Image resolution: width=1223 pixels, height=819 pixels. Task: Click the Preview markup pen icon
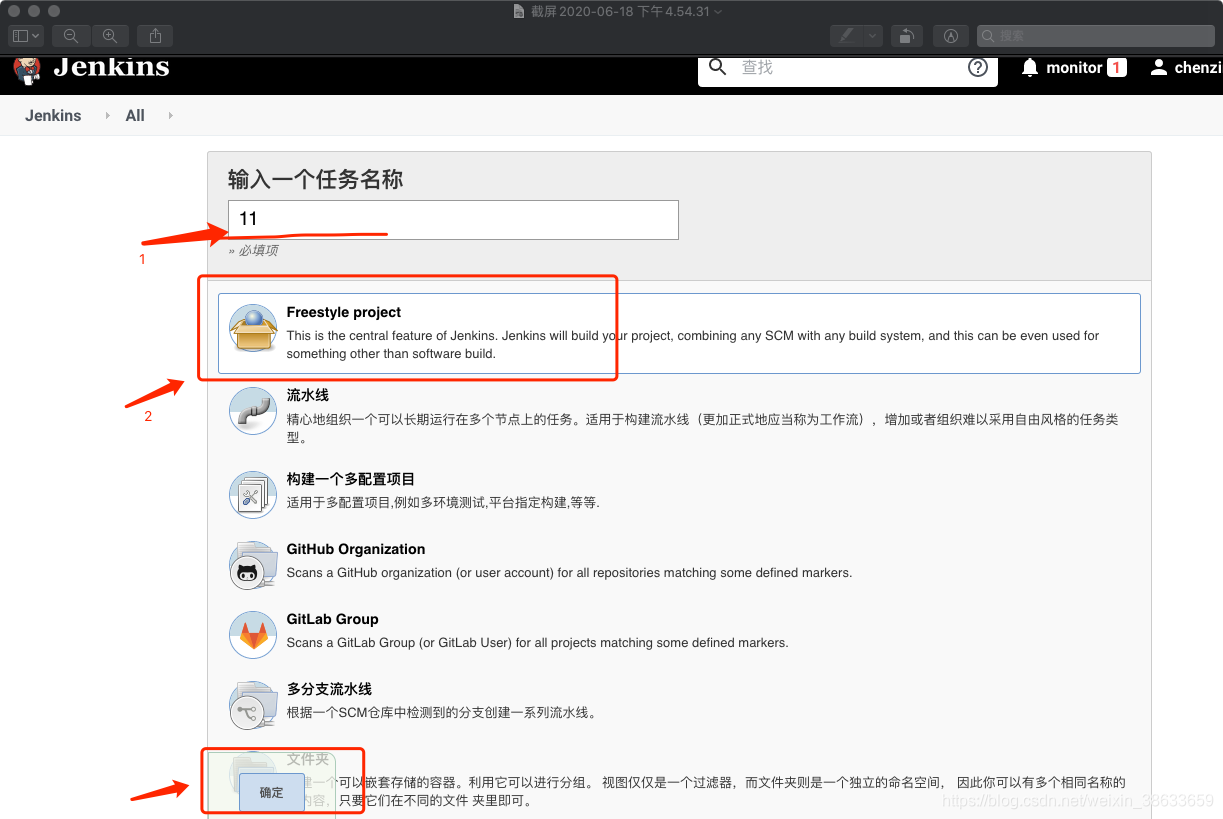click(x=846, y=35)
